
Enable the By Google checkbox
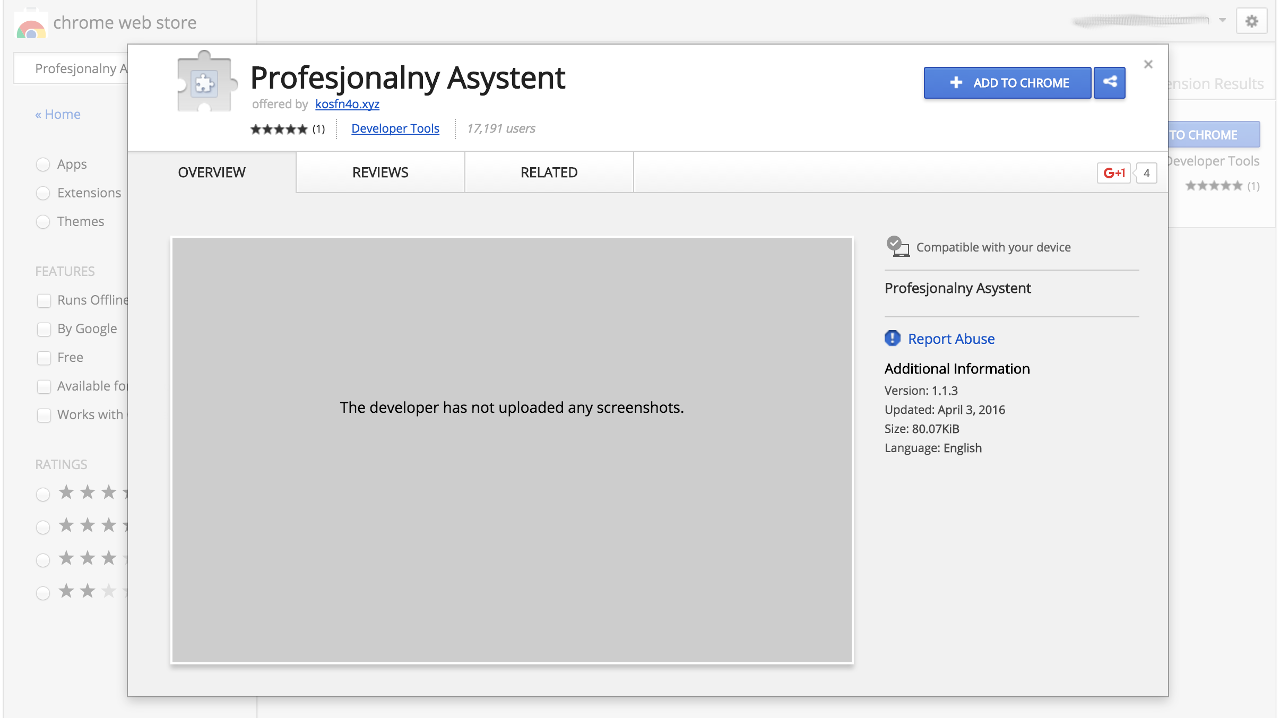coord(44,329)
